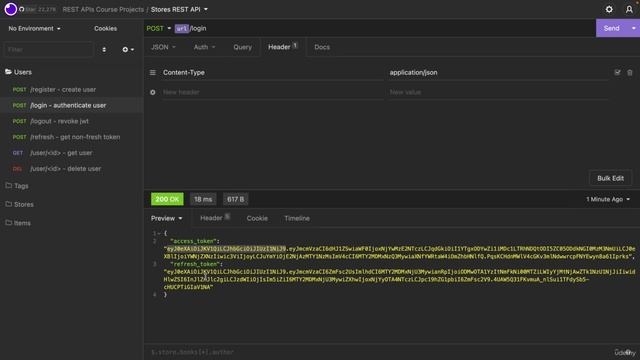Click the New value field
This screenshot has height=360, width=640.
[498, 92]
